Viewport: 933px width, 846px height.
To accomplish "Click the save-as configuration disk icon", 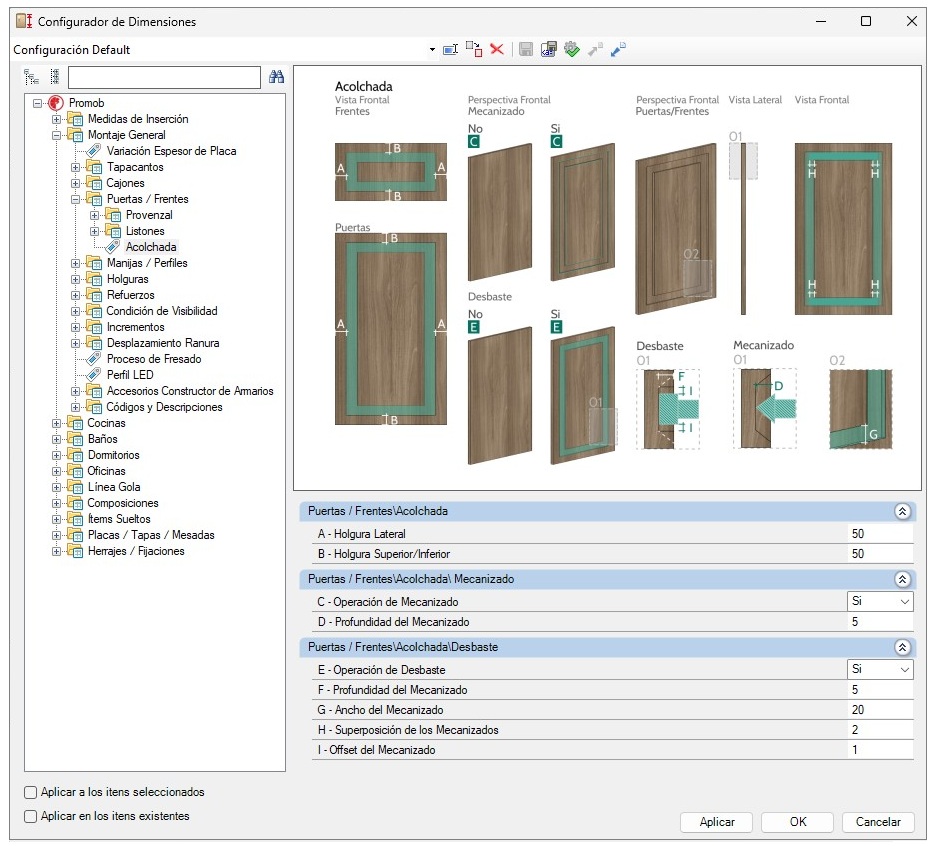I will pyautogui.click(x=548, y=49).
